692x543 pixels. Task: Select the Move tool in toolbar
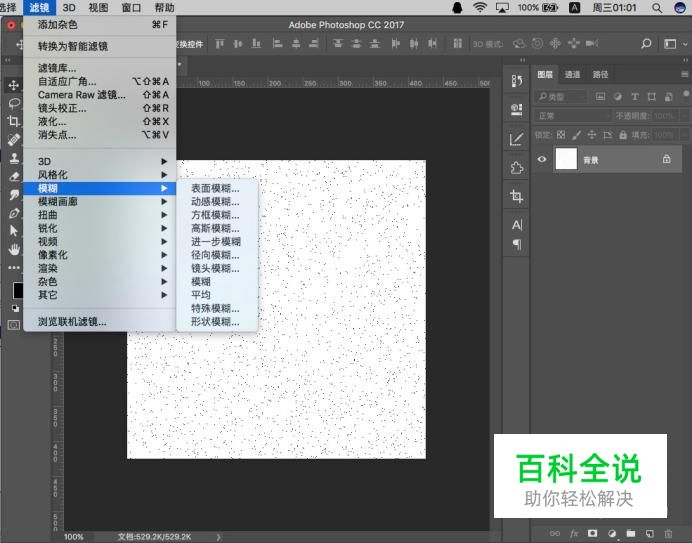click(14, 85)
